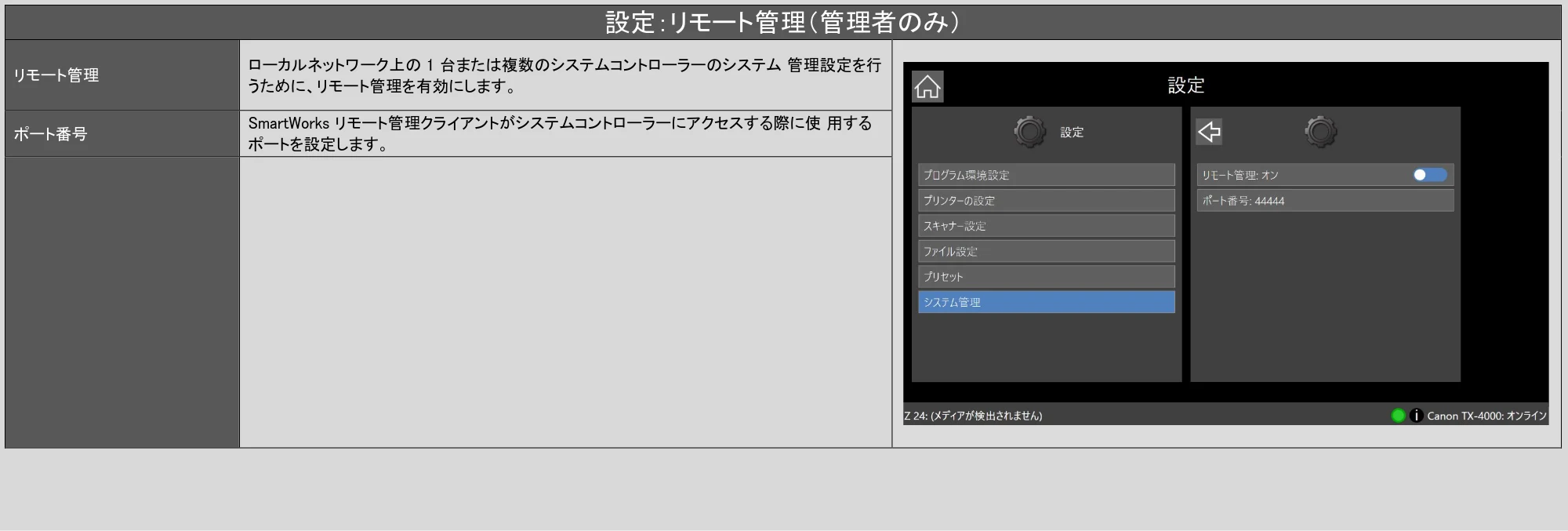Go to the Home screen icon
The image size is (1568, 531).
coord(927,86)
